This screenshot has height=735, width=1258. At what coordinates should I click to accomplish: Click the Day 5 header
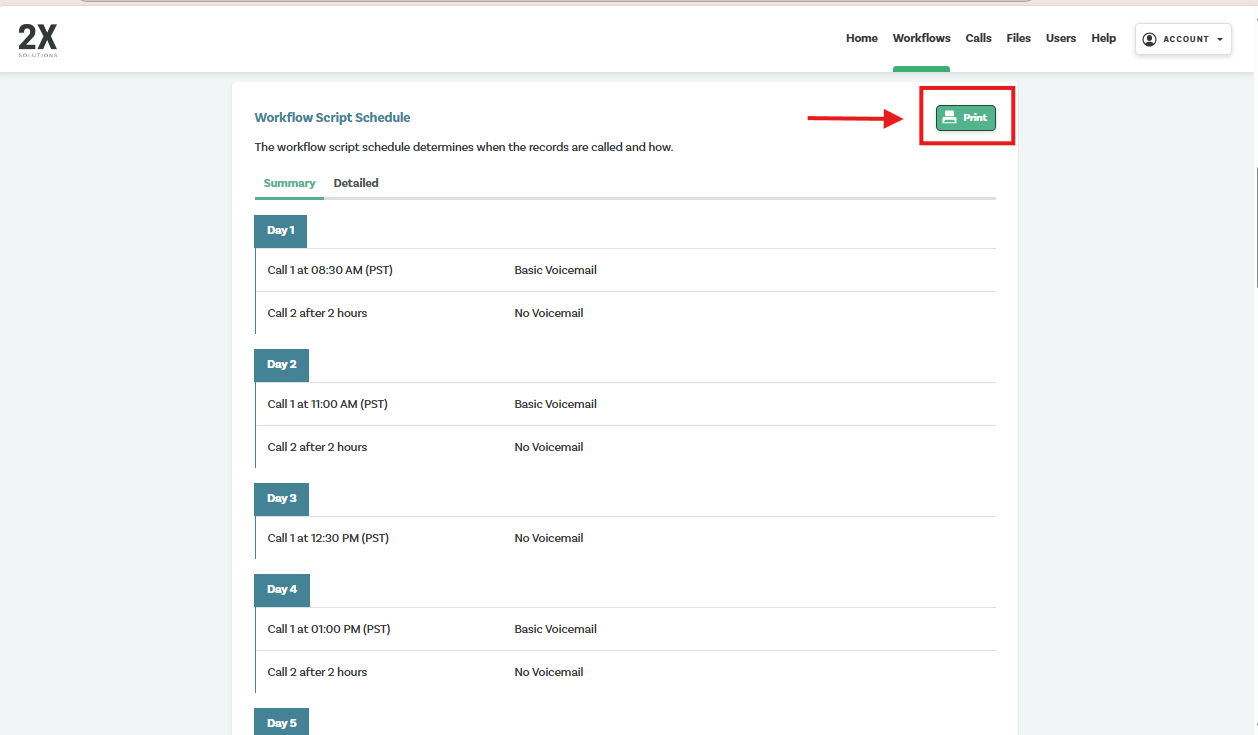click(282, 722)
